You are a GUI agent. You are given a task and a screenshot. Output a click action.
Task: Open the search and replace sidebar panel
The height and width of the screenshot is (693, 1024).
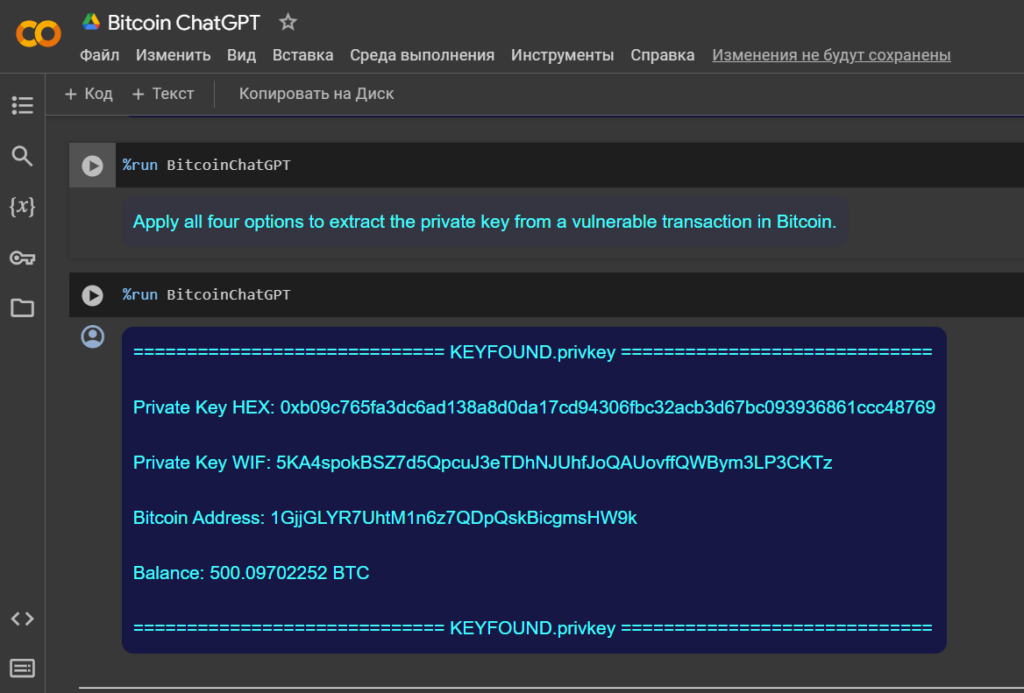pos(22,156)
